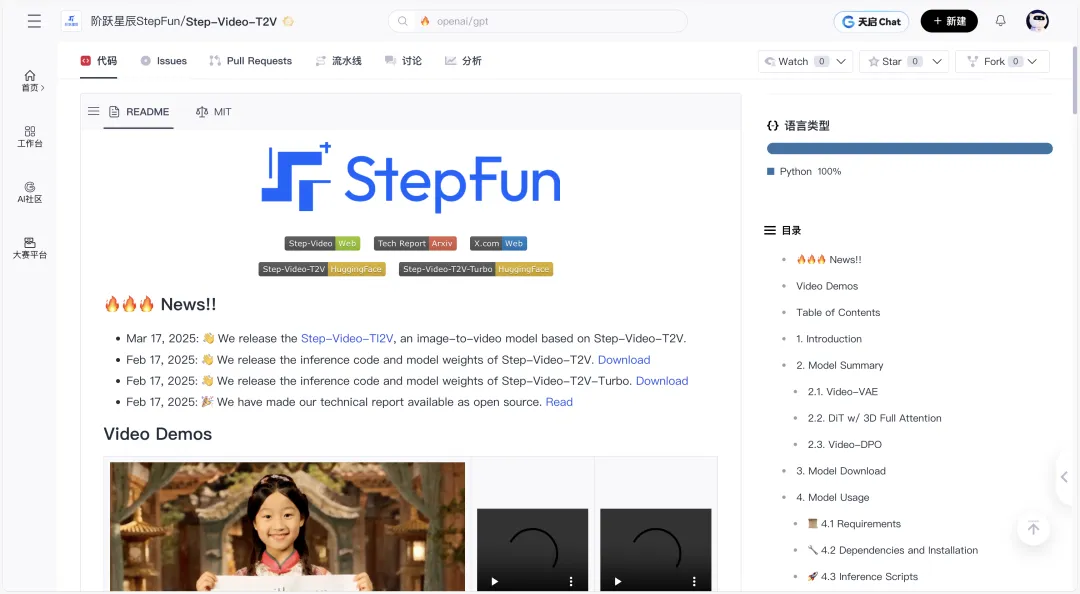
Task: Open the 工作台 workbench sidebar icon
Action: pos(30,136)
